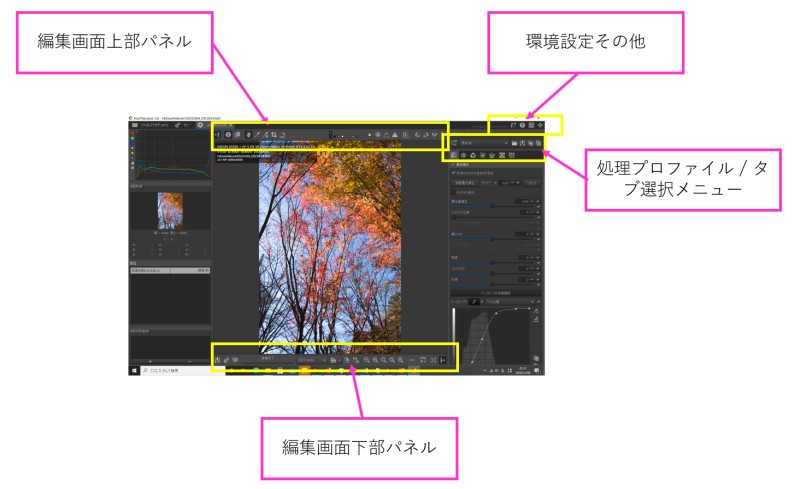This screenshot has height=489, width=800.
Task: Collapse the Exposure section header
Action: (496, 164)
